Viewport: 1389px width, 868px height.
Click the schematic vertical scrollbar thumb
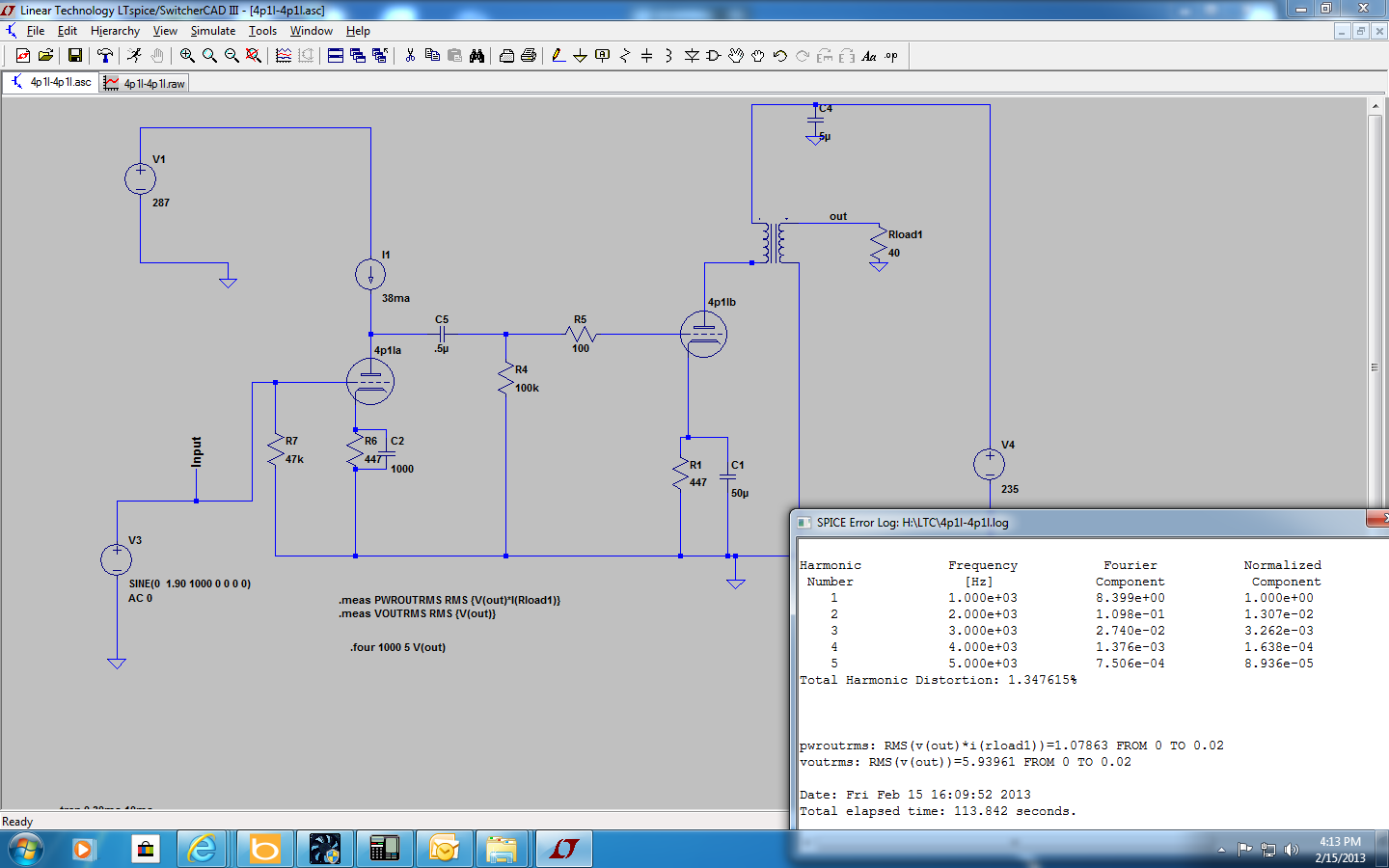(x=1375, y=367)
